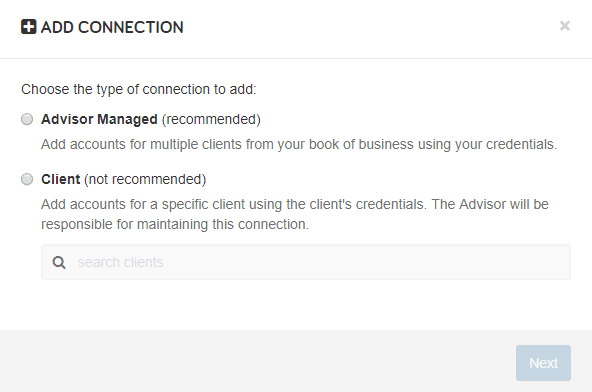Click the Next button
The image size is (592, 392).
[543, 363]
